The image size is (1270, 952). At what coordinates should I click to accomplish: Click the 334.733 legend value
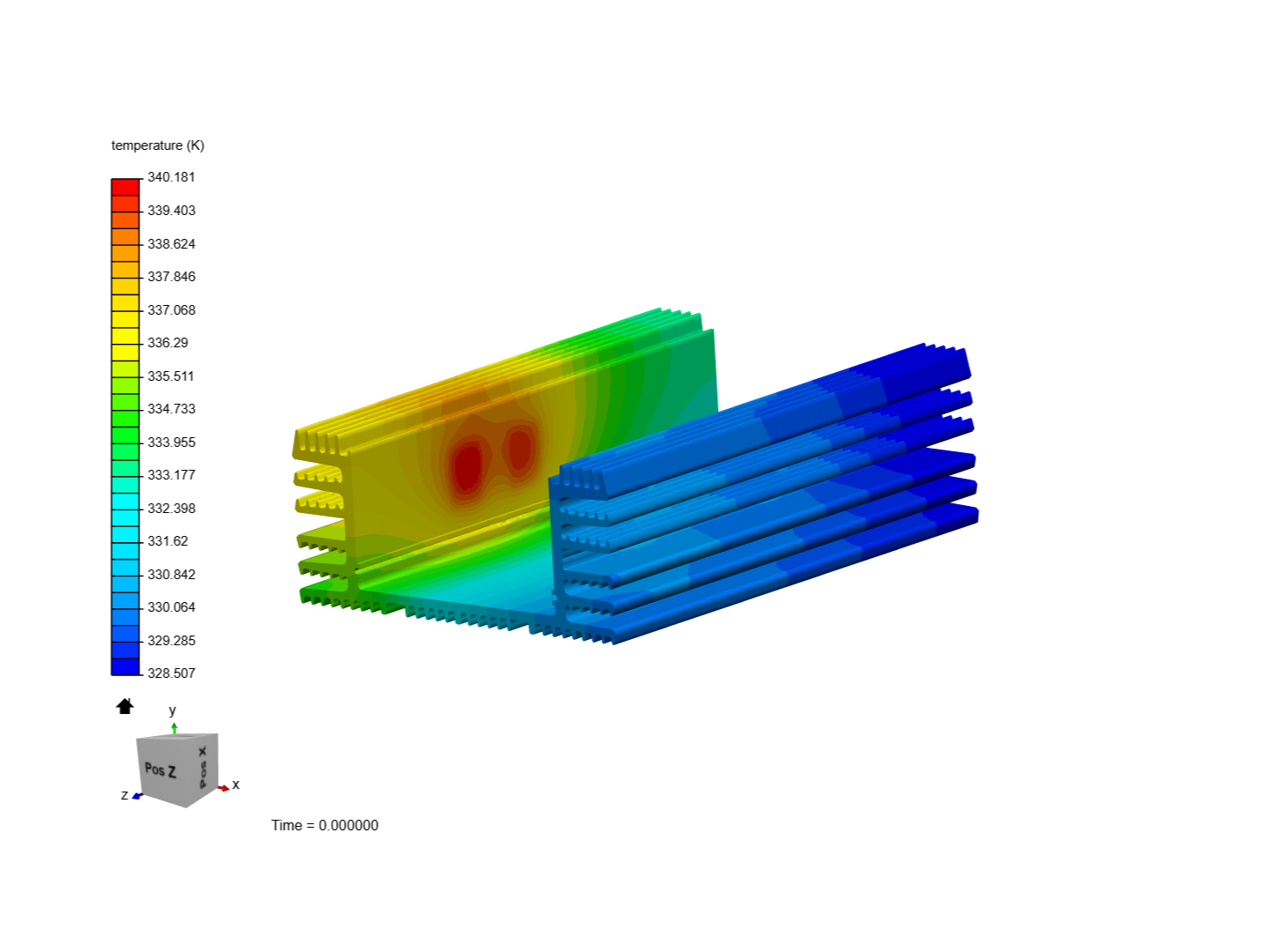pos(171,409)
